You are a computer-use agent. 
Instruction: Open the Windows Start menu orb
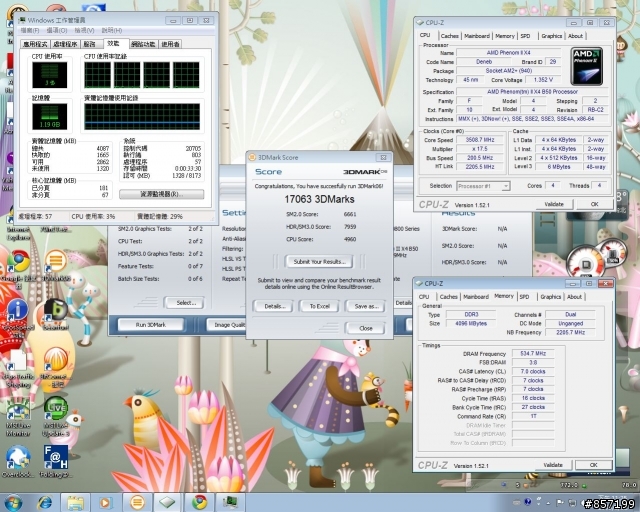point(13,502)
